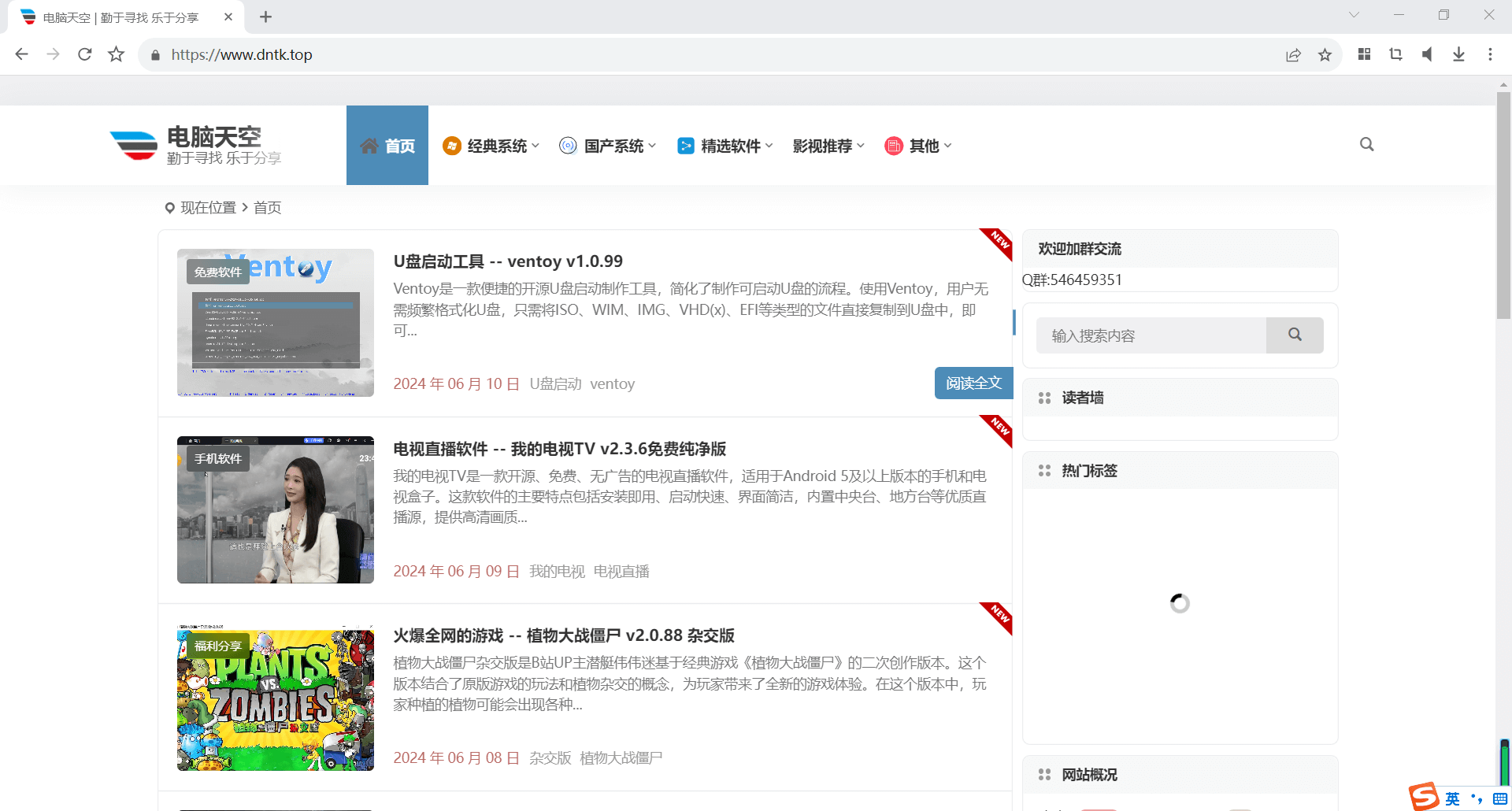Open downloads via the download arrow icon
1512x811 pixels.
[1458, 54]
